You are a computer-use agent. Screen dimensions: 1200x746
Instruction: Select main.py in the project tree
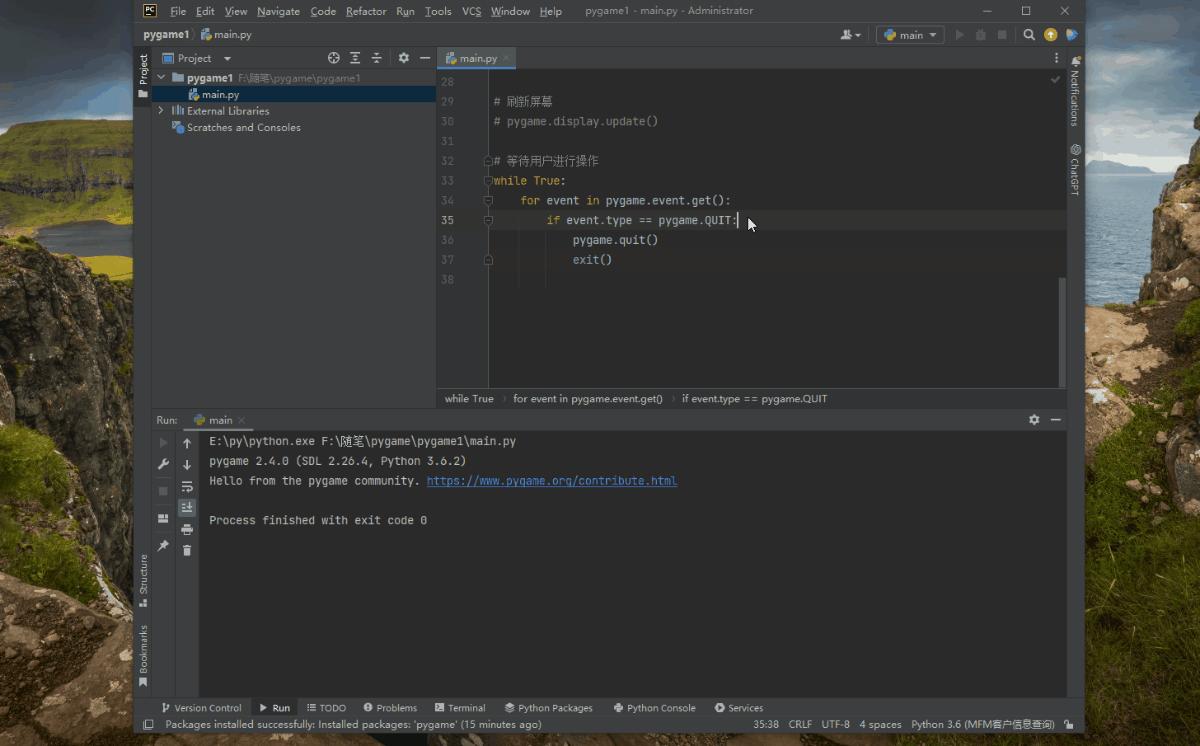click(x=220, y=94)
